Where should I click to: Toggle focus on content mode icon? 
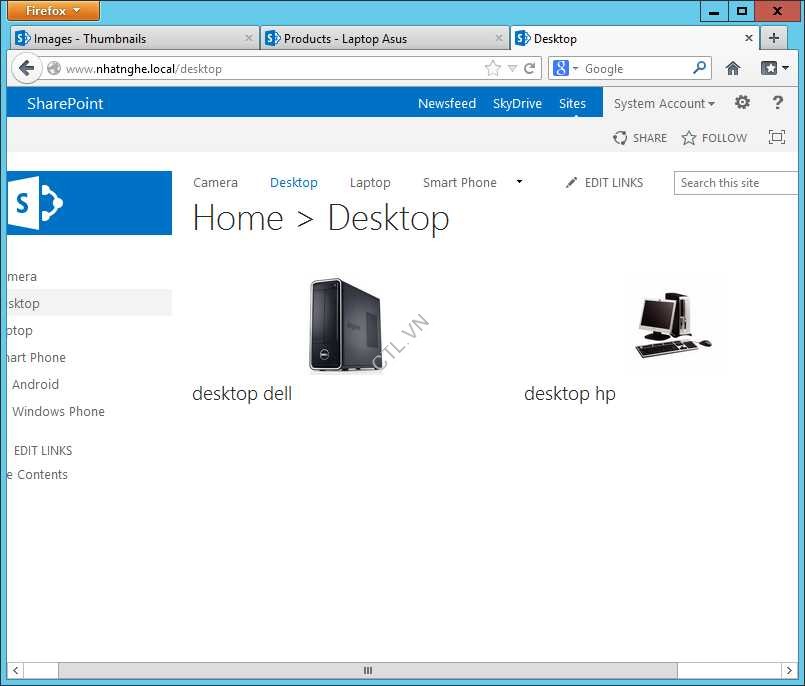tap(776, 138)
